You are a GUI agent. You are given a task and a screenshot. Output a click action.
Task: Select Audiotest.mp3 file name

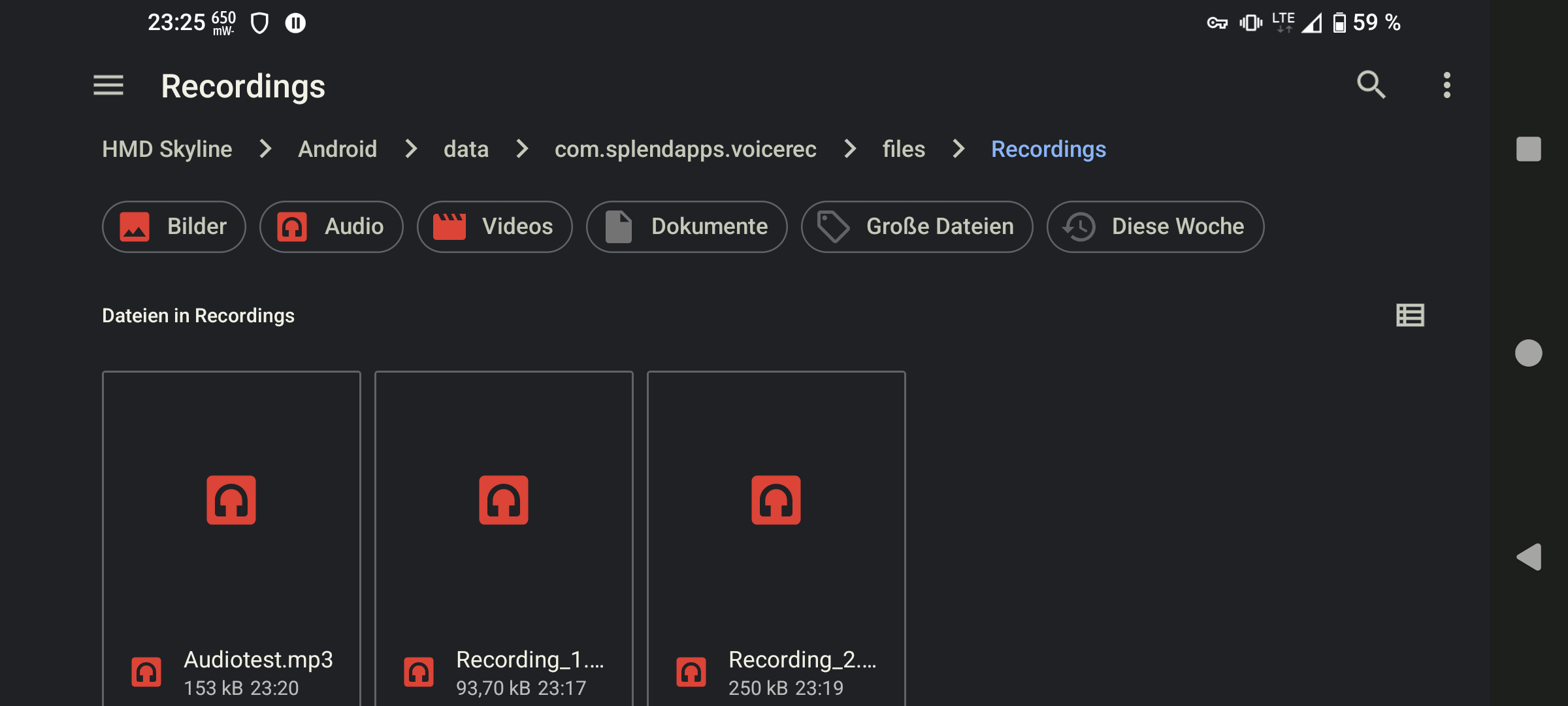(x=258, y=660)
